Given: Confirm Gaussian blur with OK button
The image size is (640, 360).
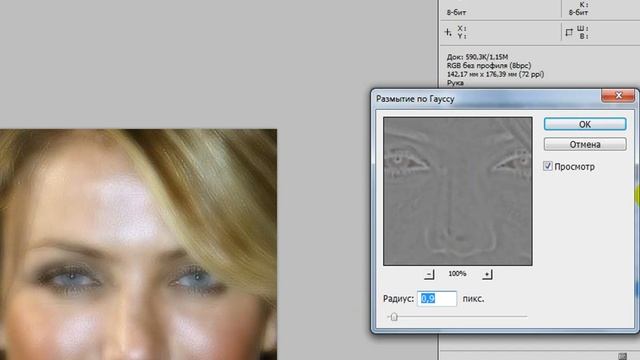Looking at the screenshot, I should pos(585,124).
